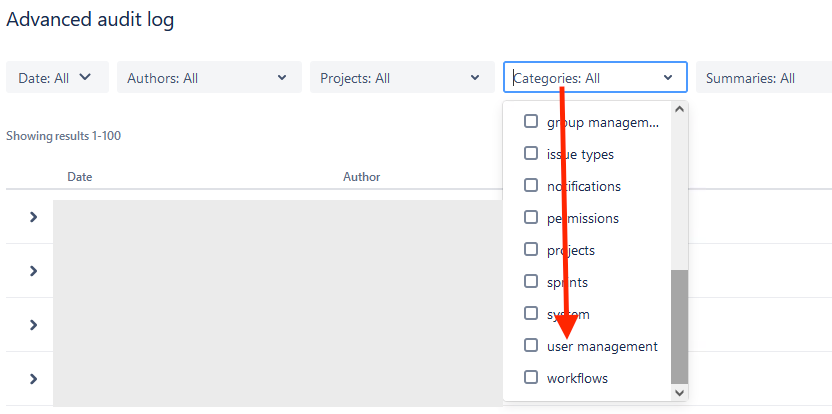
Task: Open the Summaries: All filter
Action: (760, 78)
